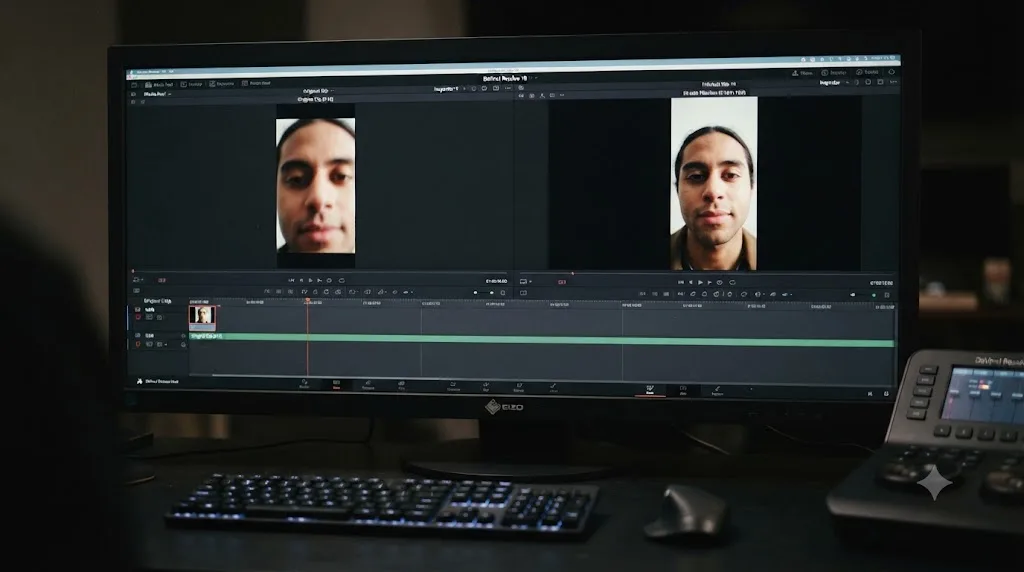Toggle loop playback in left viewer transport
The image size is (1024, 572).
click(341, 280)
